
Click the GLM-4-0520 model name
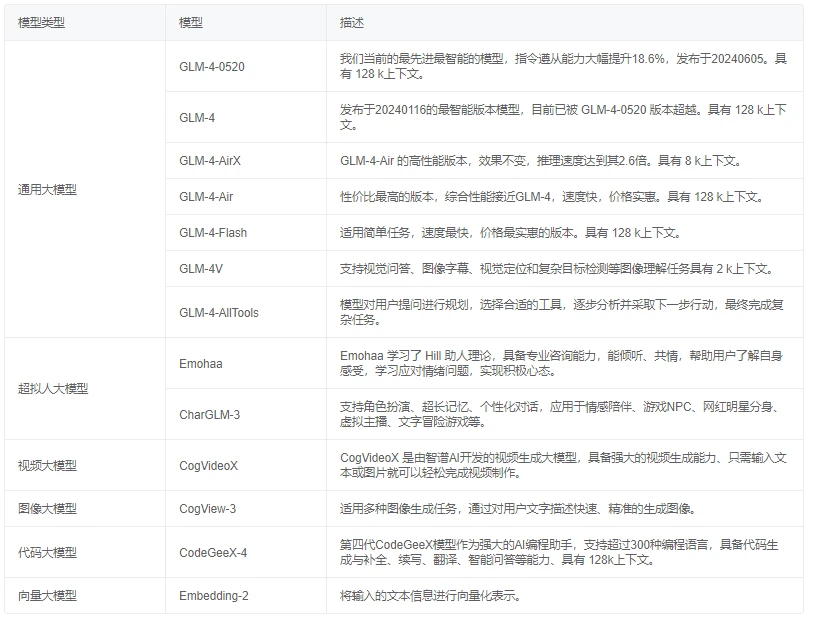click(x=212, y=67)
